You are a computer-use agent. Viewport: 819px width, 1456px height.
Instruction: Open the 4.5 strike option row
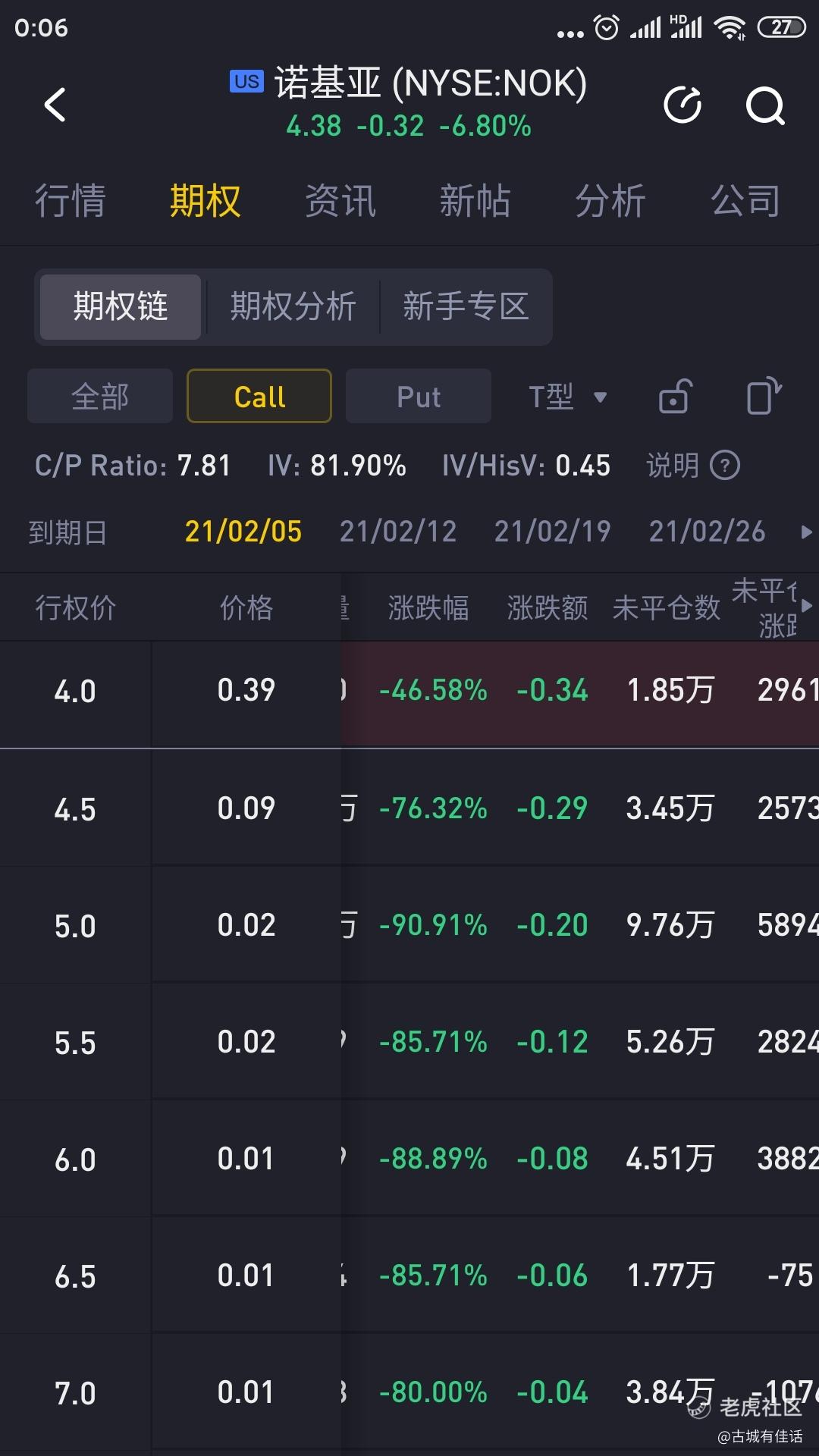[x=409, y=808]
